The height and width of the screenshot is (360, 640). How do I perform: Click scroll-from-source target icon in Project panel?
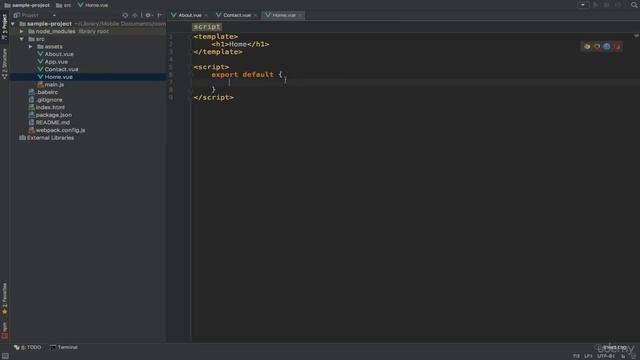[125, 15]
